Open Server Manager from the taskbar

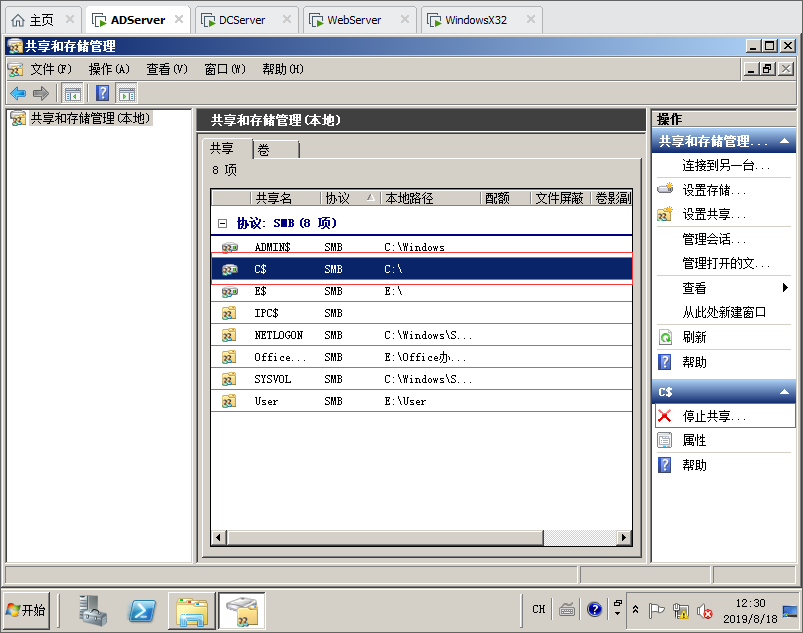pos(93,610)
